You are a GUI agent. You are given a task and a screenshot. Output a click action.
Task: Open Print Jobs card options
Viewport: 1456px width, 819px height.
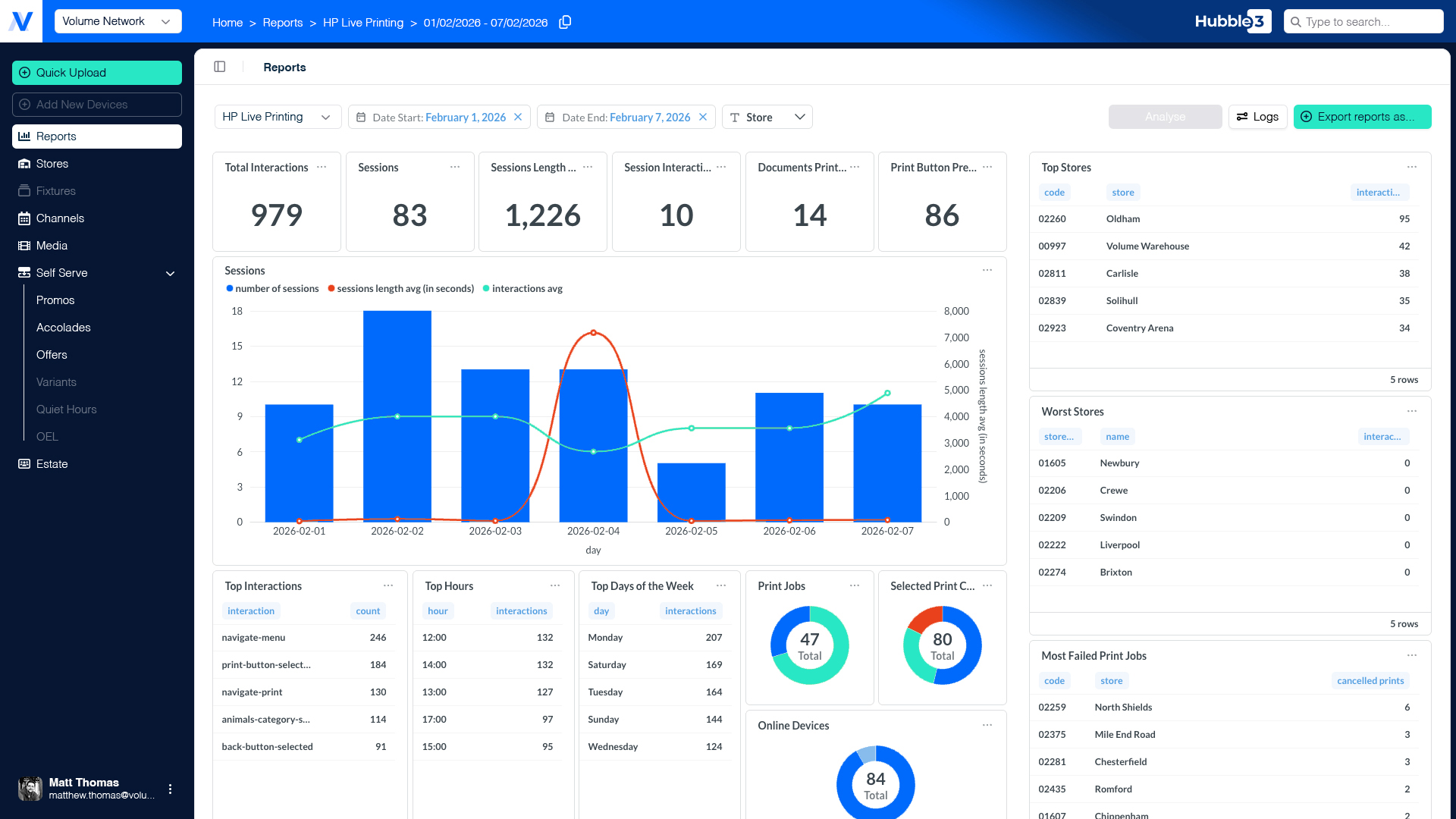[855, 585]
